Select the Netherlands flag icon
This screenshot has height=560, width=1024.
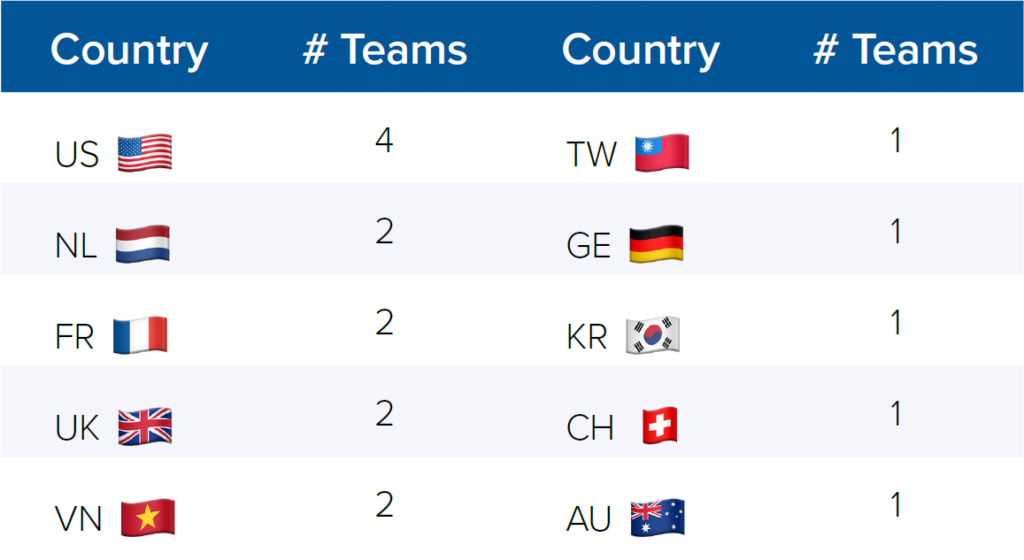tap(142, 244)
